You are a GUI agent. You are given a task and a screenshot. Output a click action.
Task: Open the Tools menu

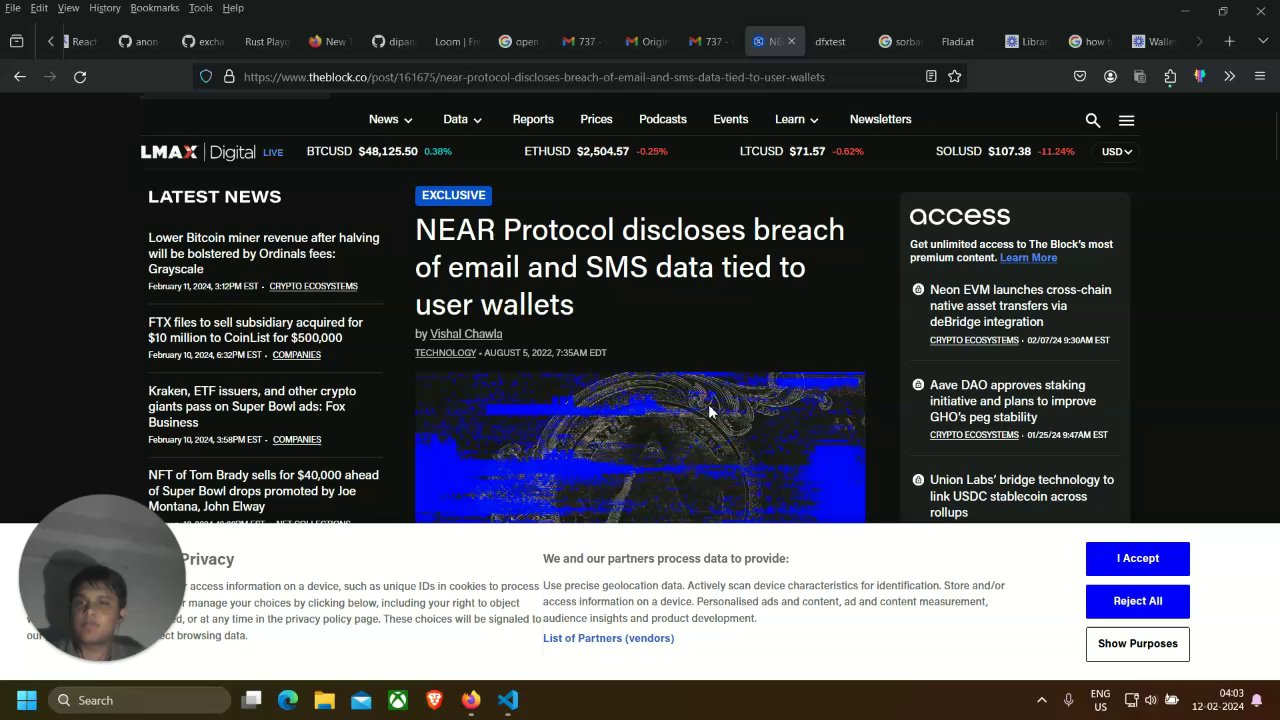pyautogui.click(x=201, y=8)
